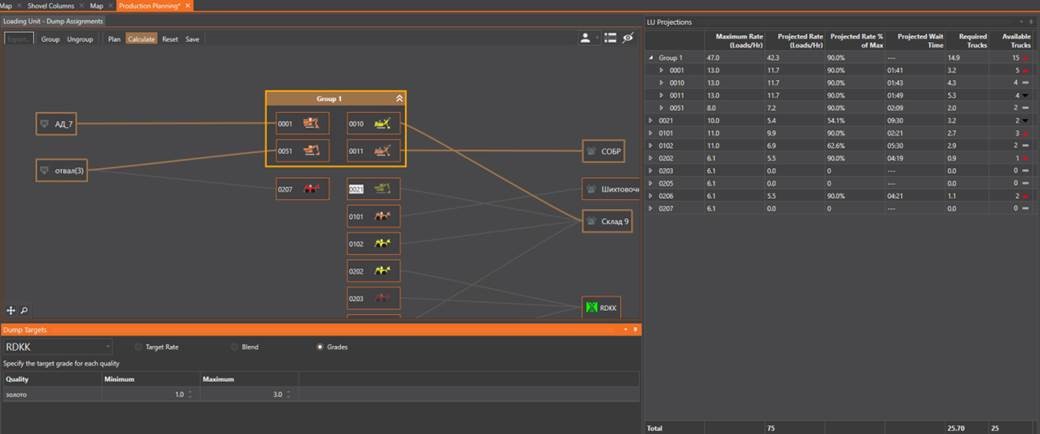Collapse Group 1 box with chevron

pos(399,98)
